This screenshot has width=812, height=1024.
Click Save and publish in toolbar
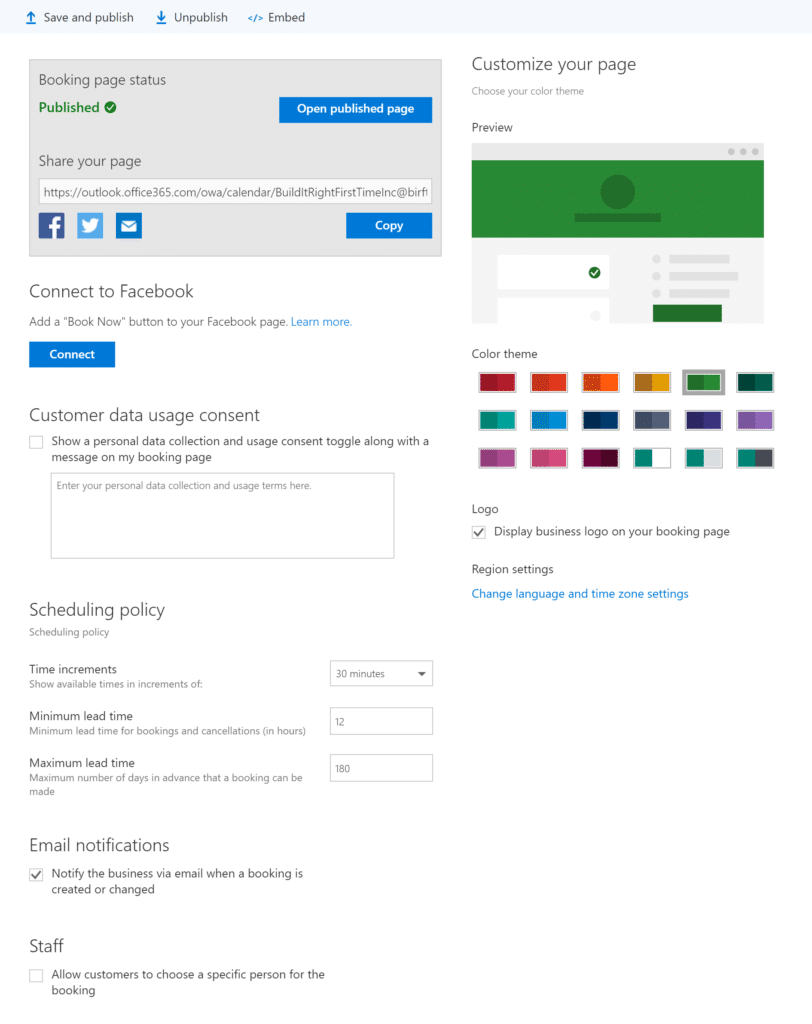tap(79, 18)
